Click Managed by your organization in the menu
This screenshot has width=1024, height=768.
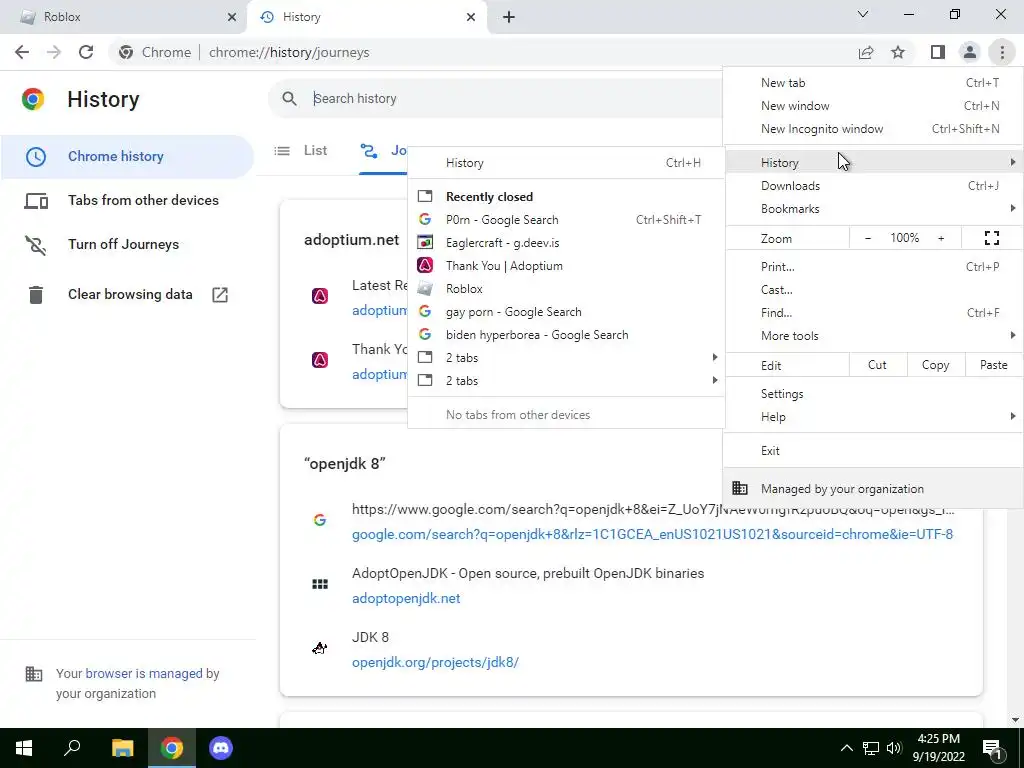click(x=873, y=488)
